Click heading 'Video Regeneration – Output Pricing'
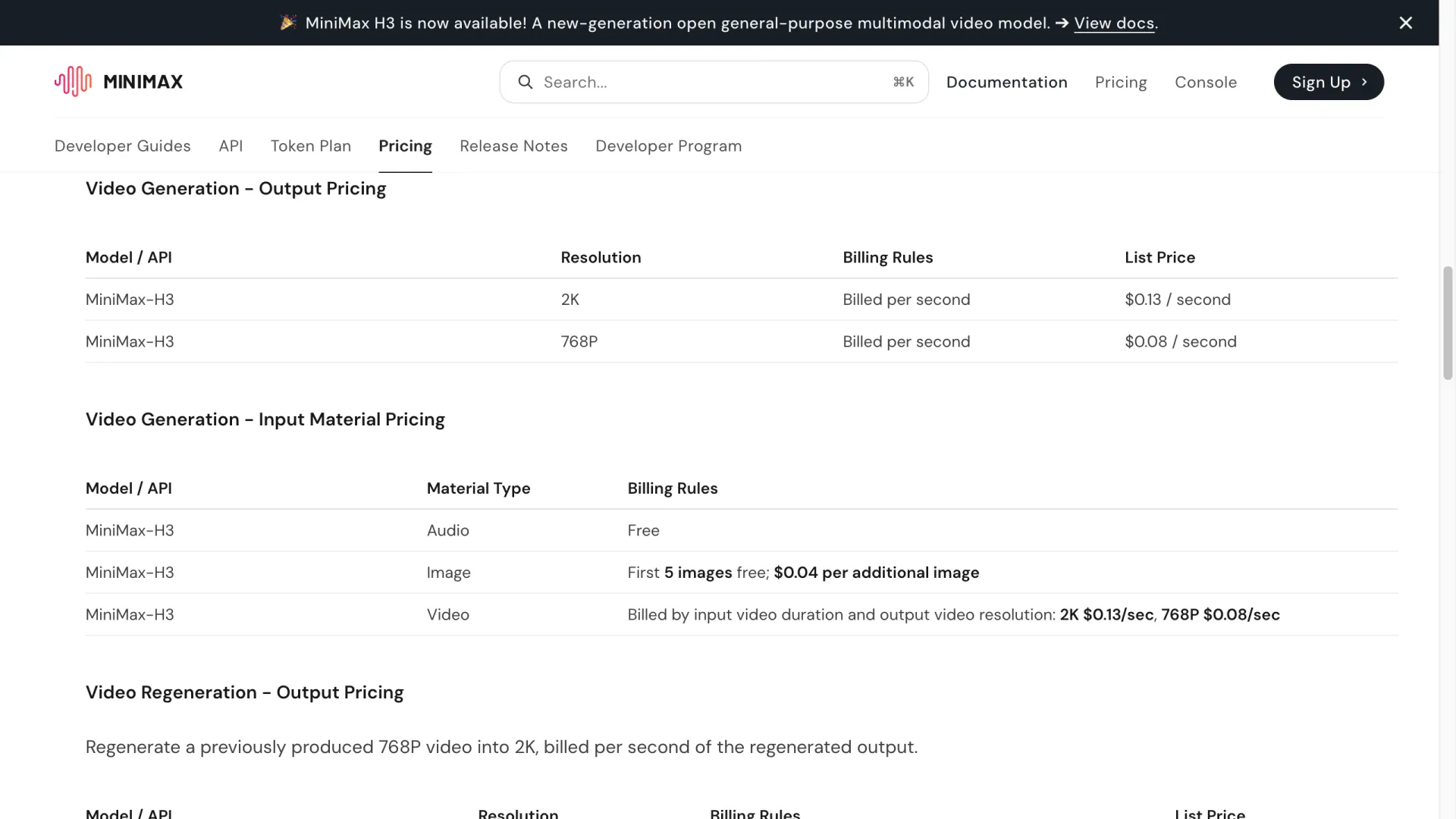Viewport: 1456px width, 819px height. pyautogui.click(x=245, y=692)
